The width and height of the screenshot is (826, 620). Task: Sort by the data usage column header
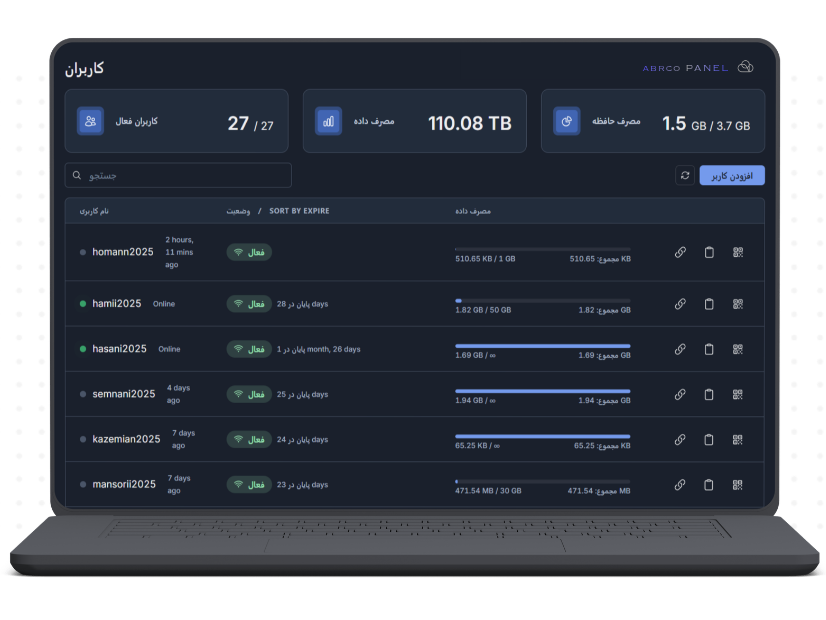pyautogui.click(x=472, y=211)
